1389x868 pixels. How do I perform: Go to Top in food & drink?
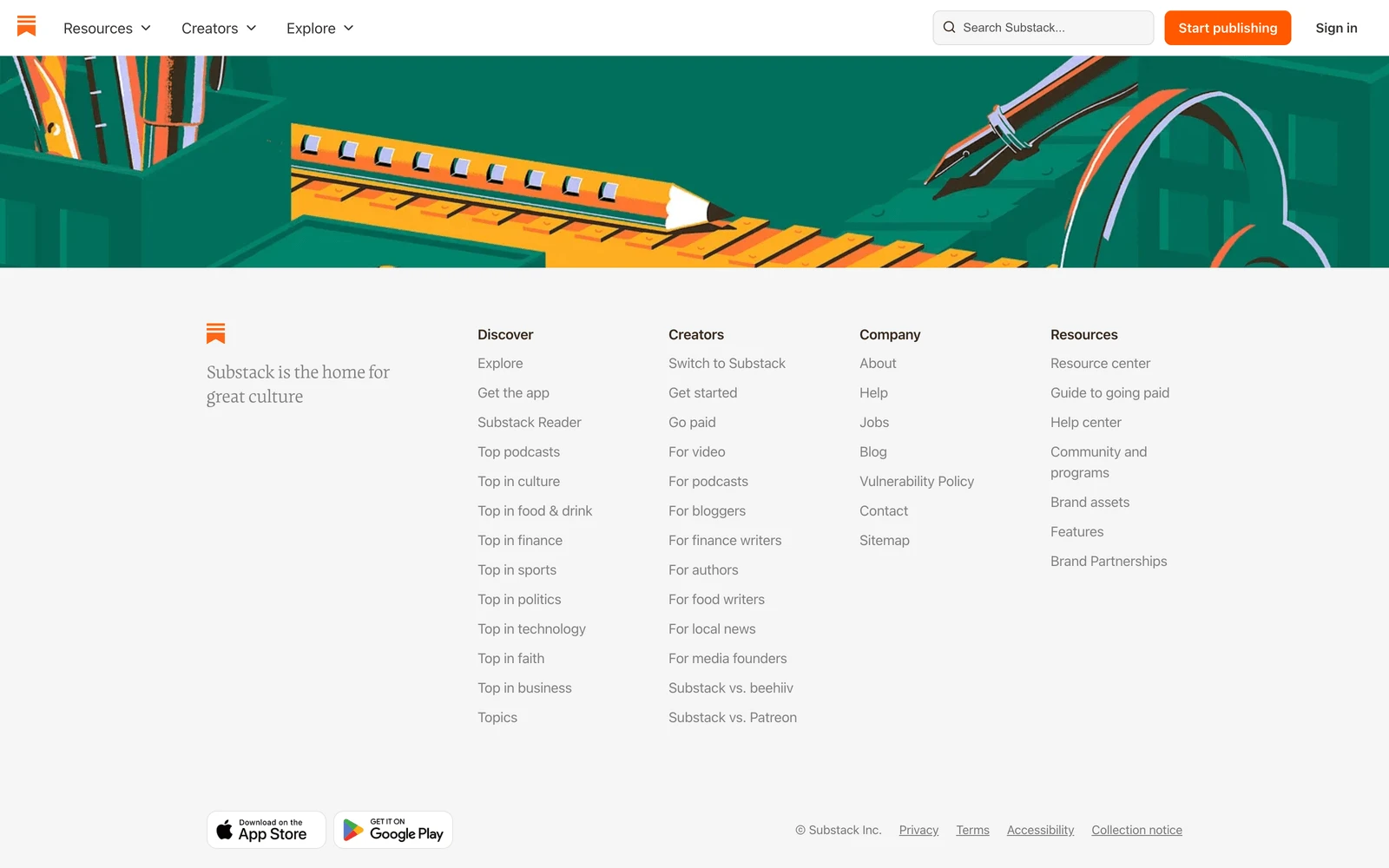click(x=535, y=511)
